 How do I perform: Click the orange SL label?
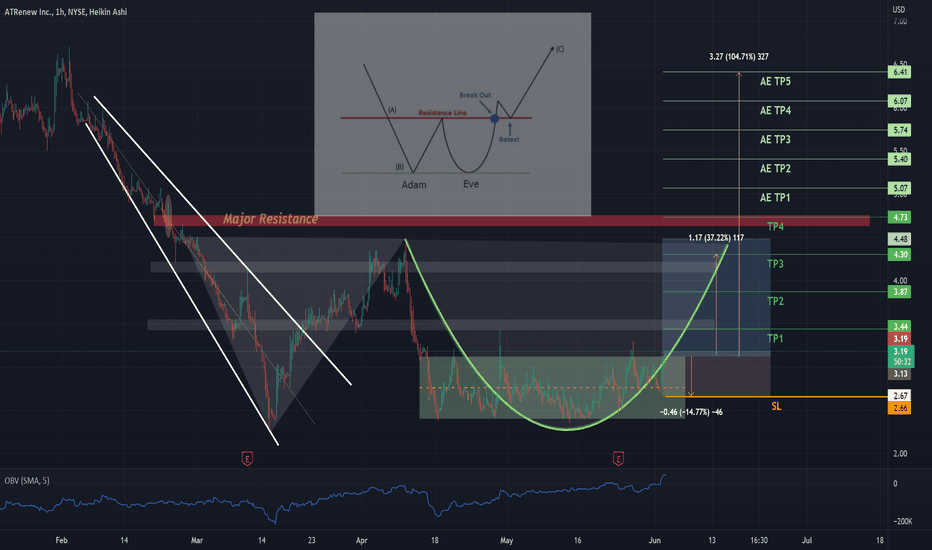[776, 407]
